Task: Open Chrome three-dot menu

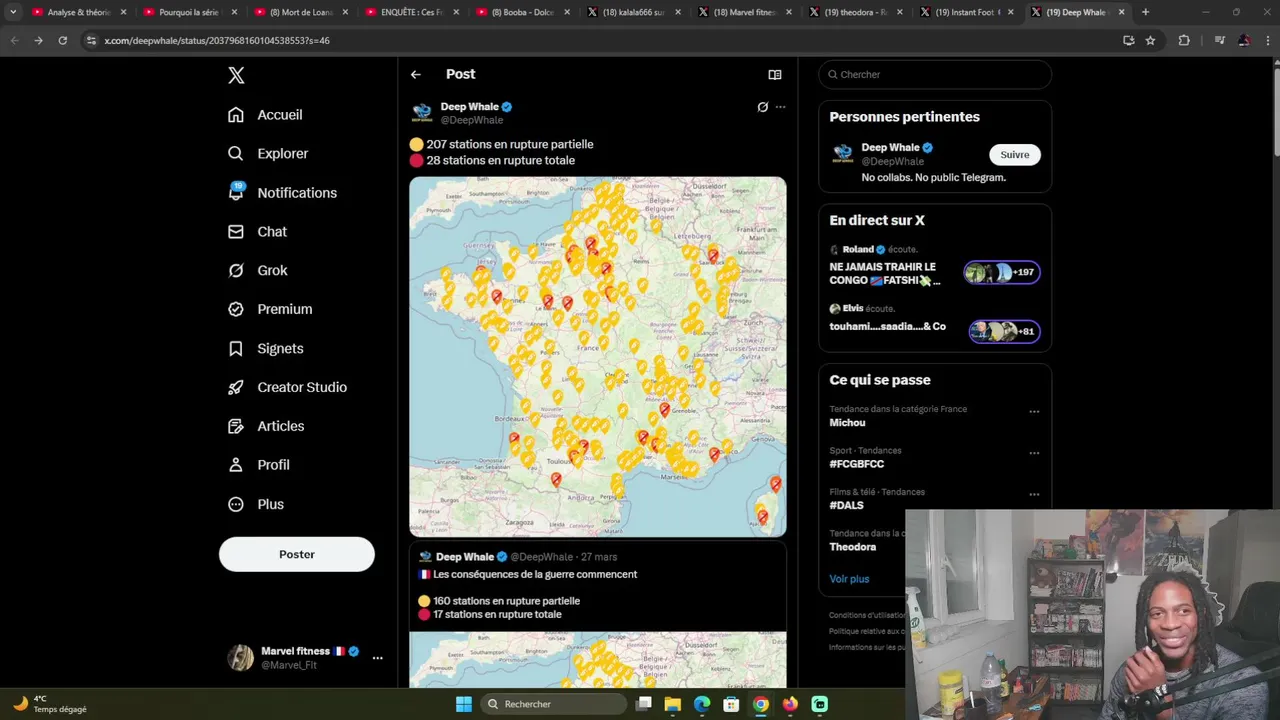Action: pyautogui.click(x=1266, y=40)
